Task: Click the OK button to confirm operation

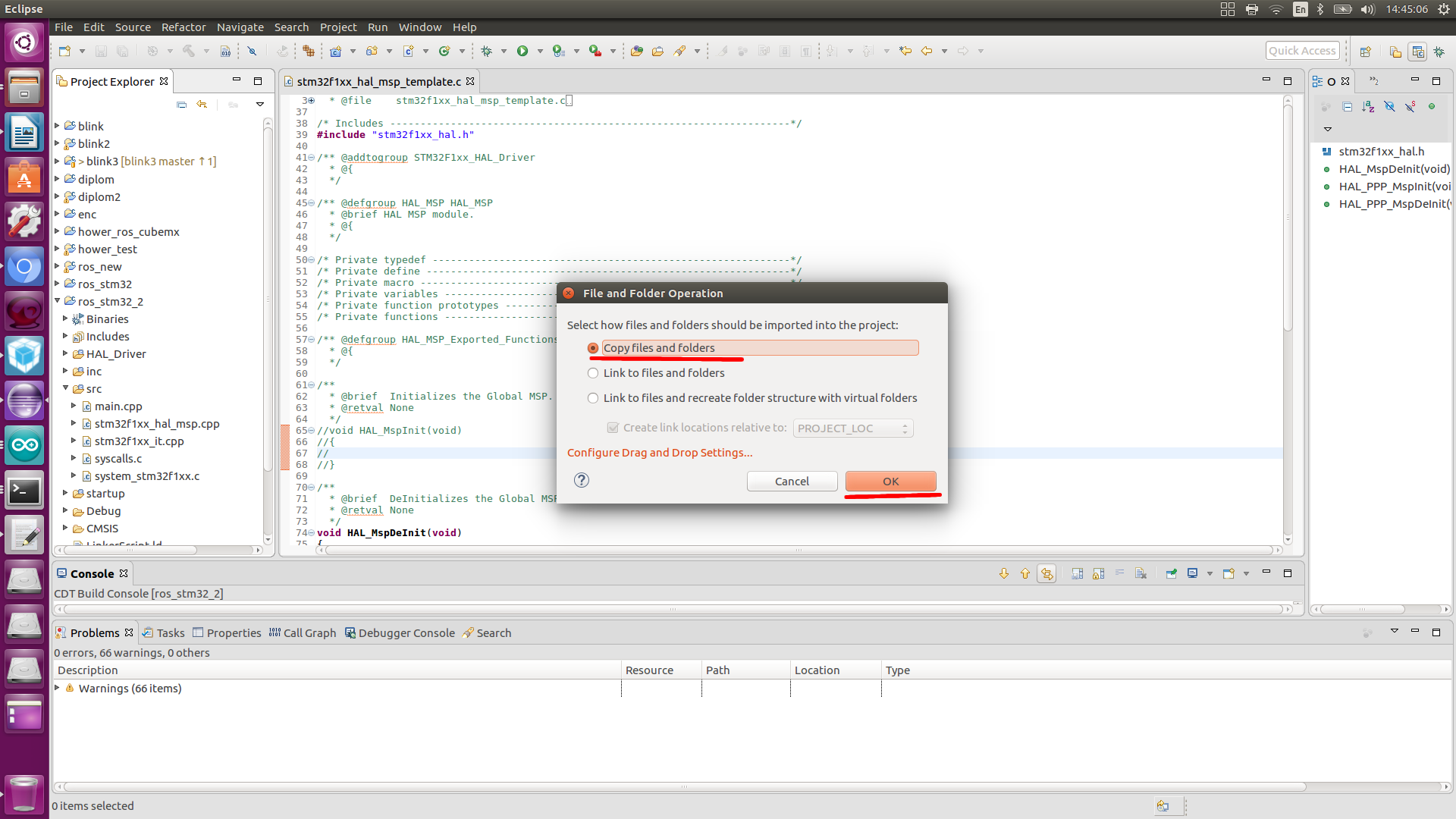Action: coord(891,481)
